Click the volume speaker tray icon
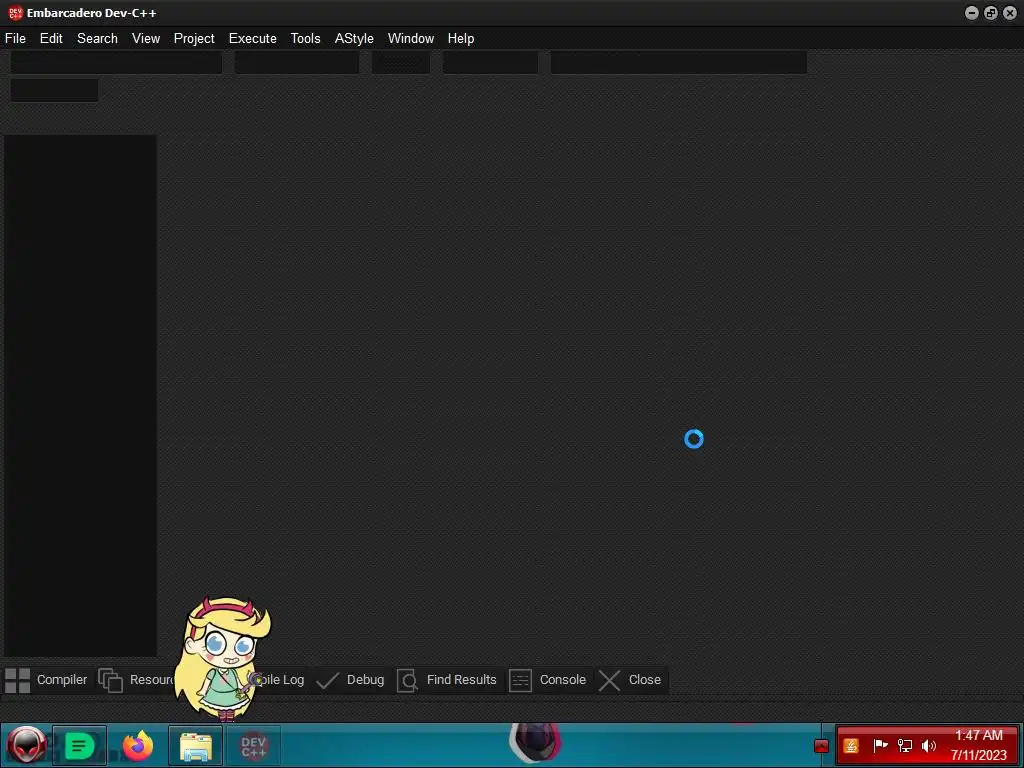Viewport: 1024px width, 768px height. 929,746
